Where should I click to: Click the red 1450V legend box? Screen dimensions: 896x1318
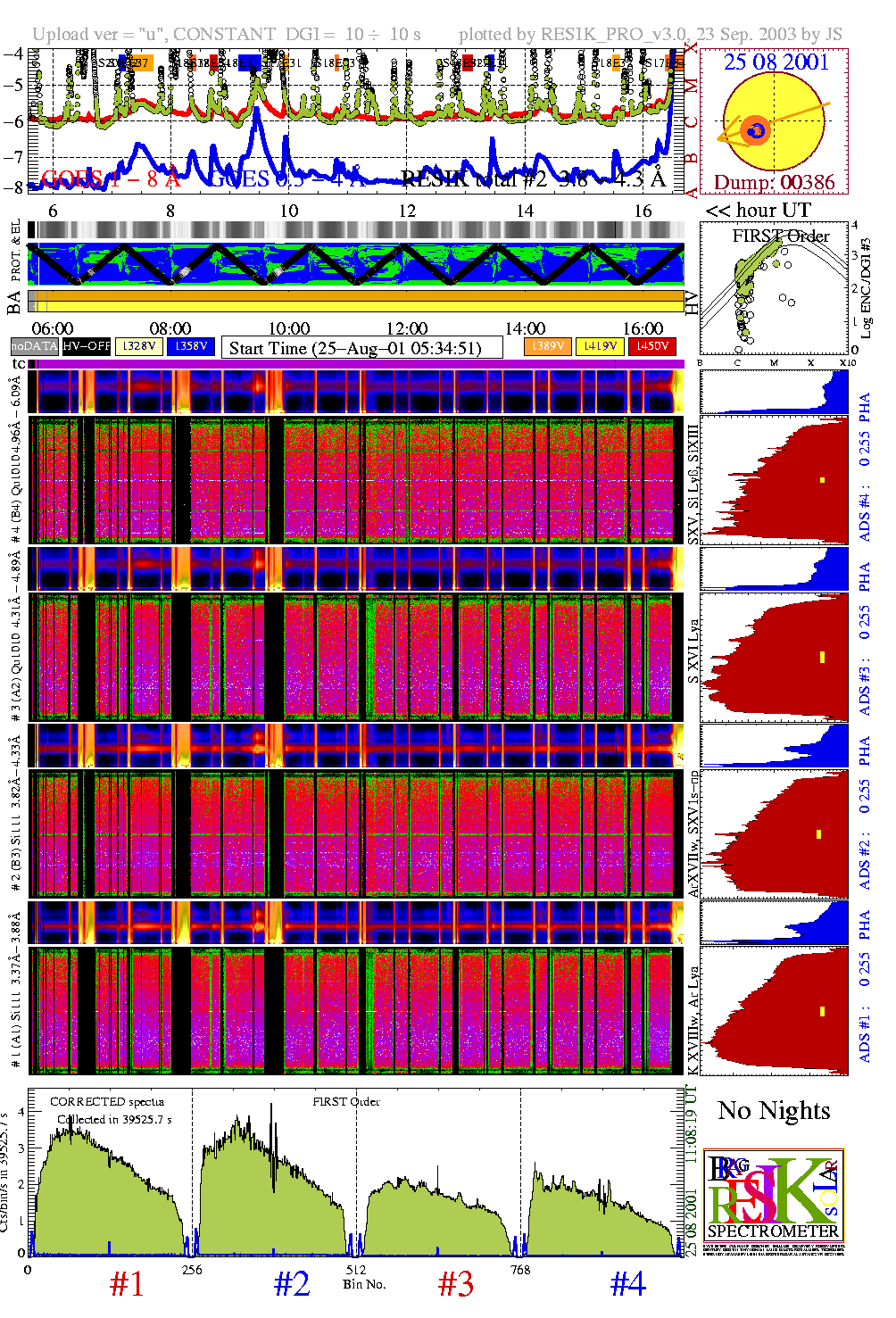click(652, 346)
